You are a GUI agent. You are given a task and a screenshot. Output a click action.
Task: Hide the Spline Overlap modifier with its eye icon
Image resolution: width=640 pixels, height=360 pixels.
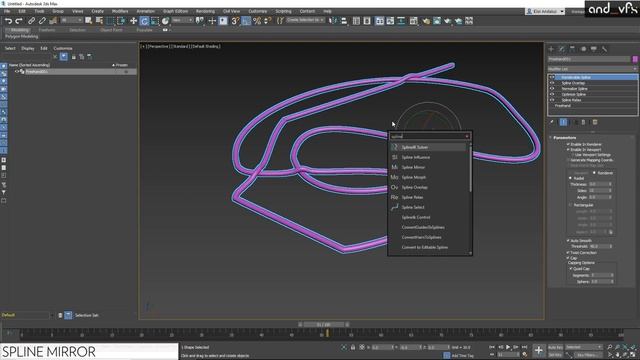(552, 83)
